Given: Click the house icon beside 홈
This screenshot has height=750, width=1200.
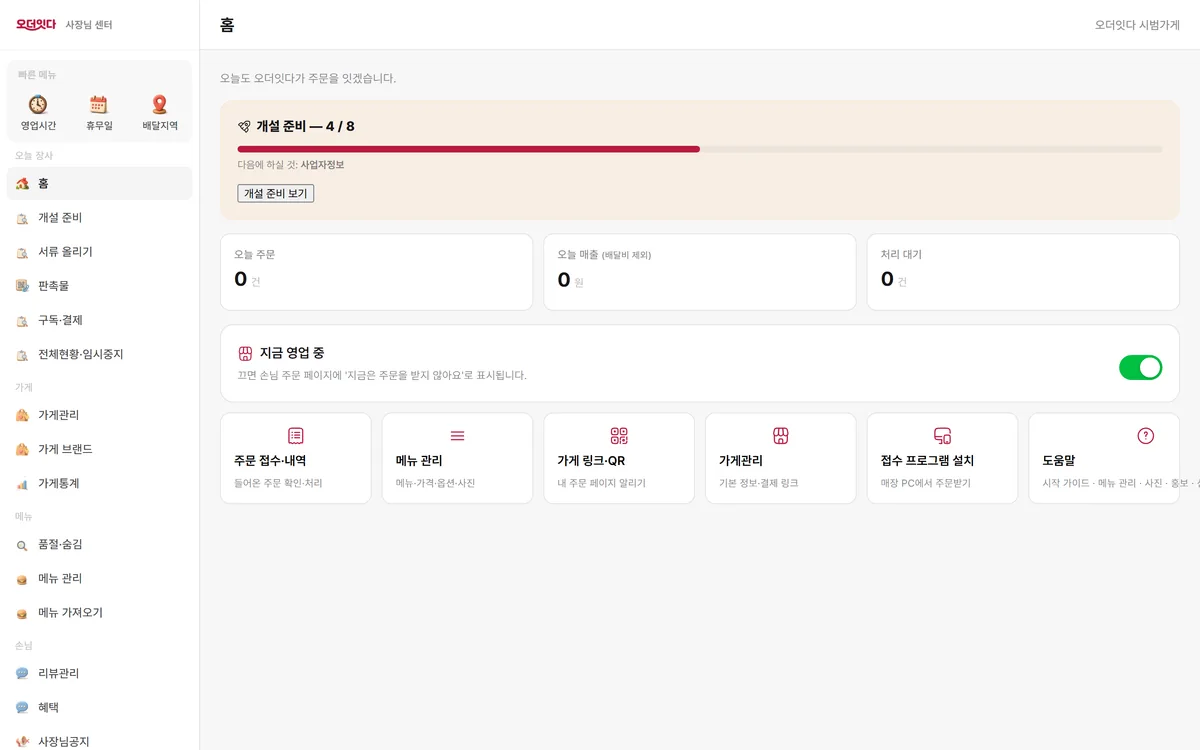Looking at the screenshot, I should (x=22, y=184).
